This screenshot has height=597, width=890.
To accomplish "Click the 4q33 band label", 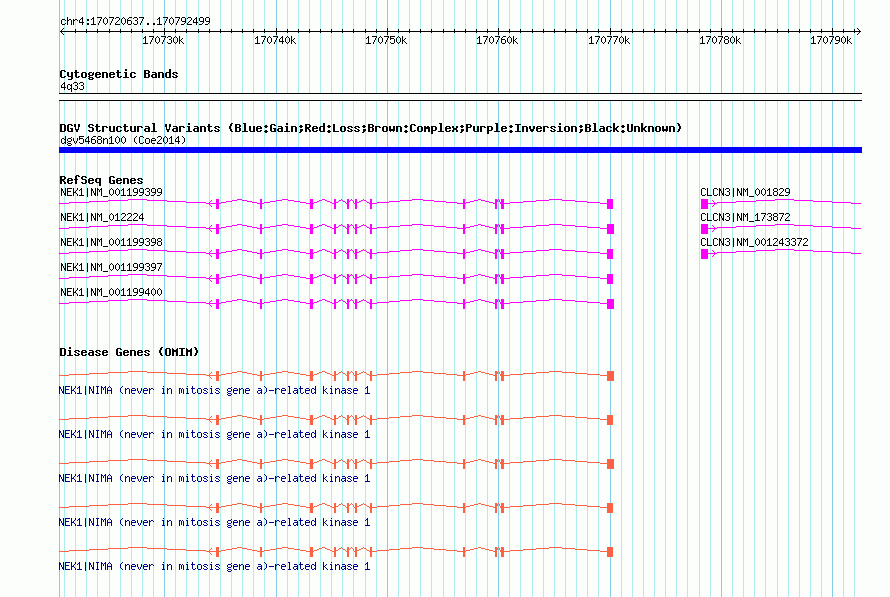I will point(72,86).
